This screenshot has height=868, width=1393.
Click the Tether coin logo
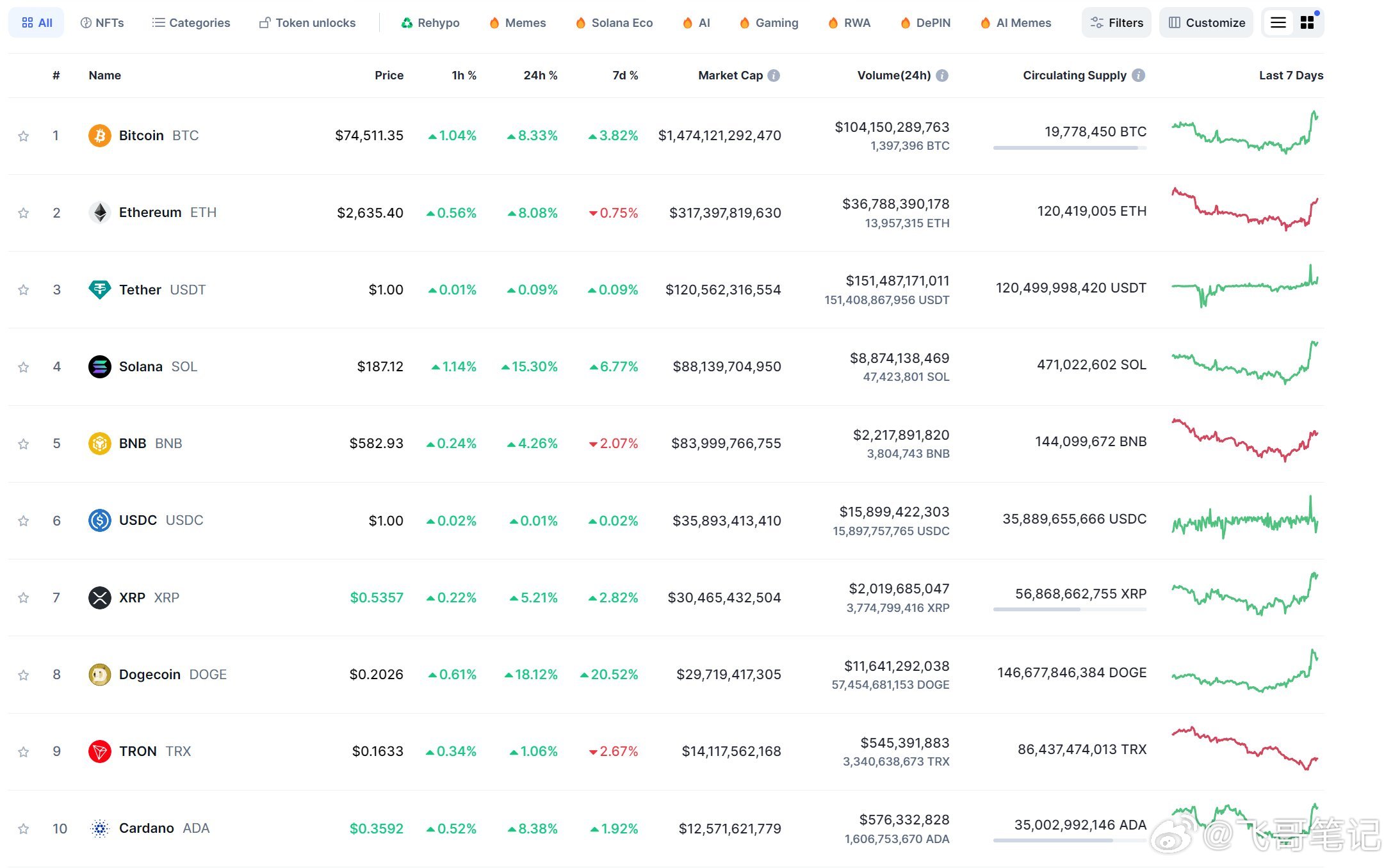(x=99, y=289)
